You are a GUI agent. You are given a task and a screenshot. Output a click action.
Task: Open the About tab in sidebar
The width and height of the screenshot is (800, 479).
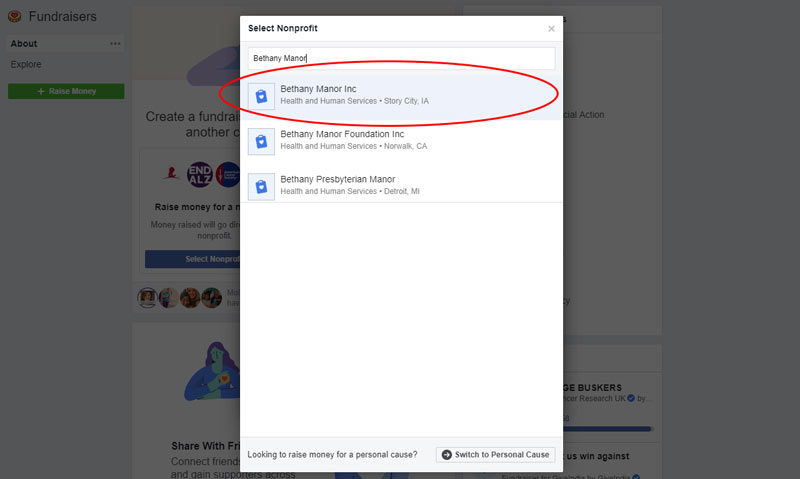click(x=65, y=44)
